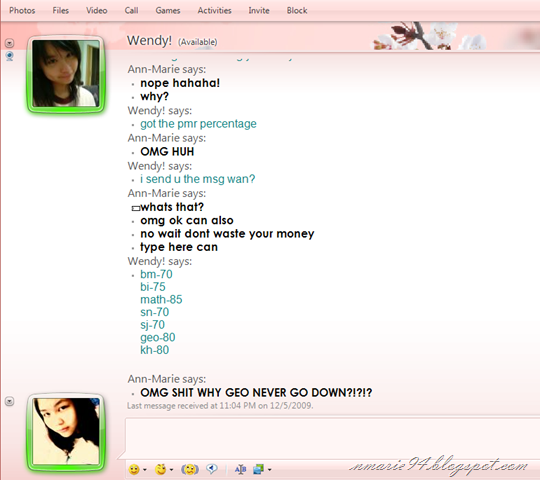Open the emoticon dropdown arrow
This screenshot has width=540, height=480.
tap(145, 470)
